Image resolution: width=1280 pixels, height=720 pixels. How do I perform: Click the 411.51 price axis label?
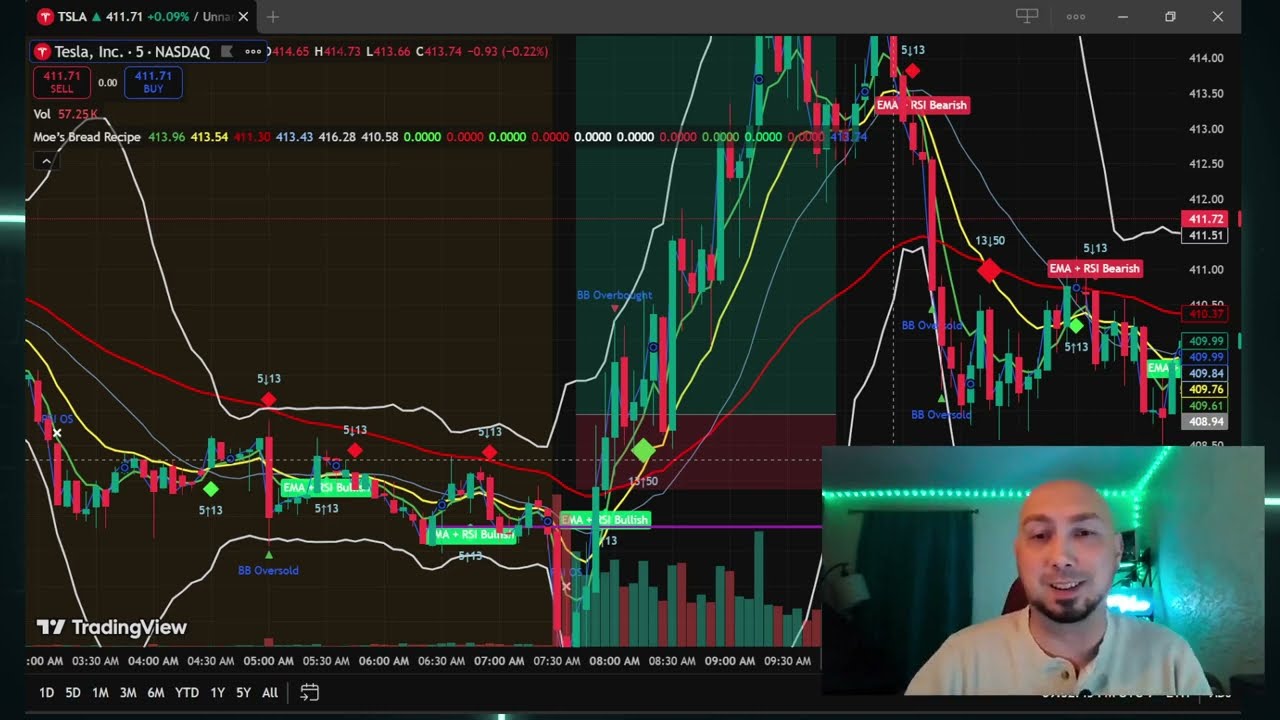(1207, 236)
